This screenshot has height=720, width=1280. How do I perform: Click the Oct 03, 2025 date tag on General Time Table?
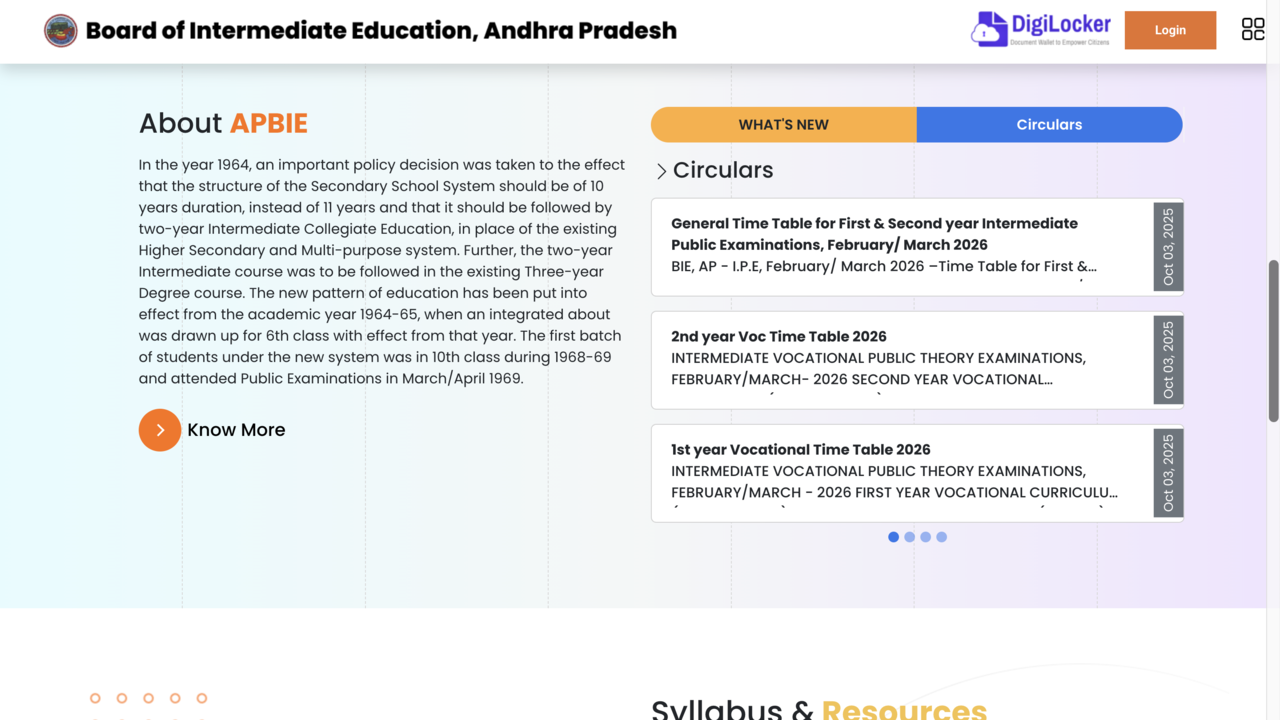[1168, 247]
